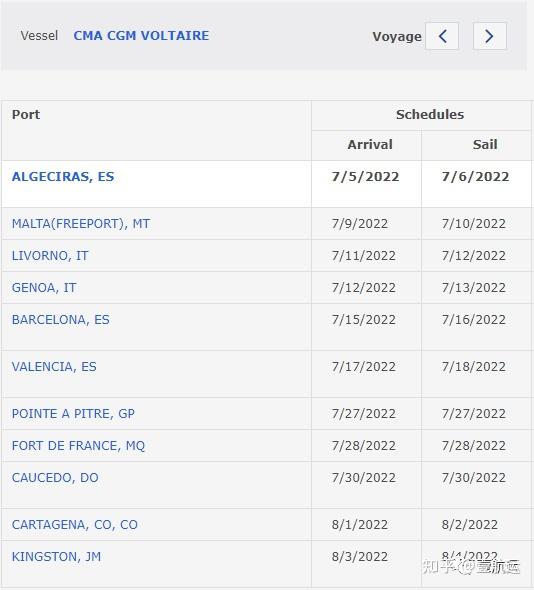Select the Algeciras arrival date 7/5/2022

click(x=365, y=176)
